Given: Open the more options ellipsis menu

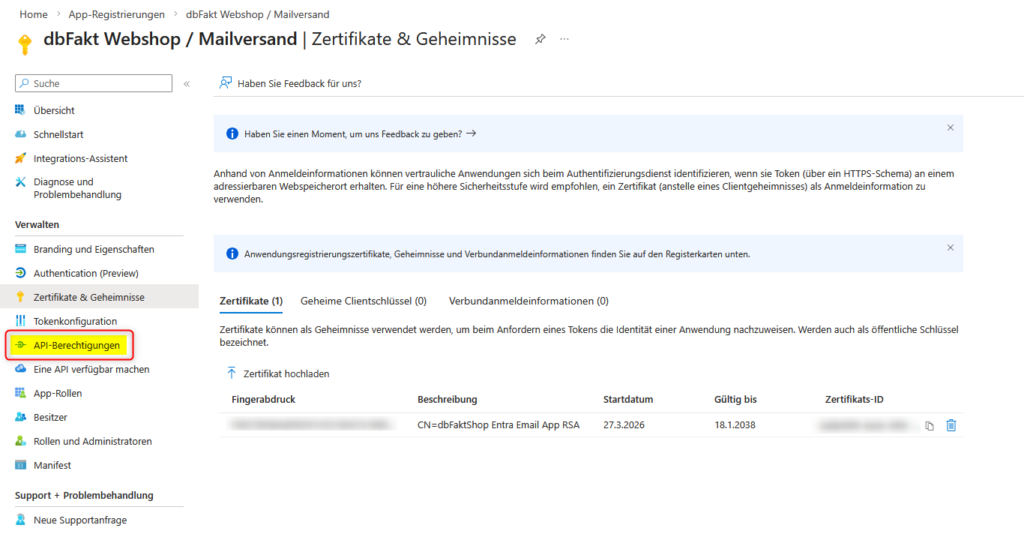Looking at the screenshot, I should (x=564, y=39).
